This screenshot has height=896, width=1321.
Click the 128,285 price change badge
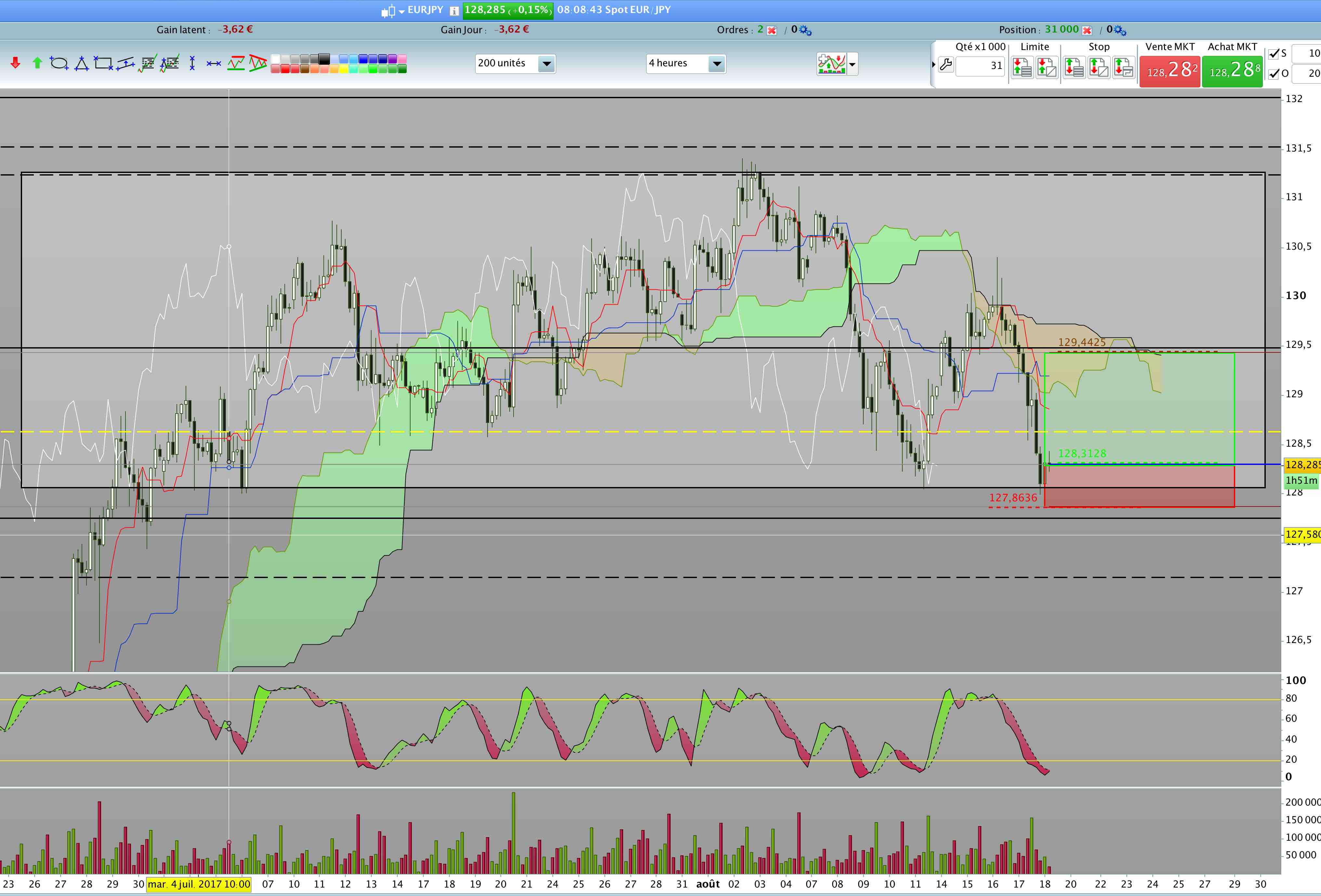pyautogui.click(x=508, y=10)
